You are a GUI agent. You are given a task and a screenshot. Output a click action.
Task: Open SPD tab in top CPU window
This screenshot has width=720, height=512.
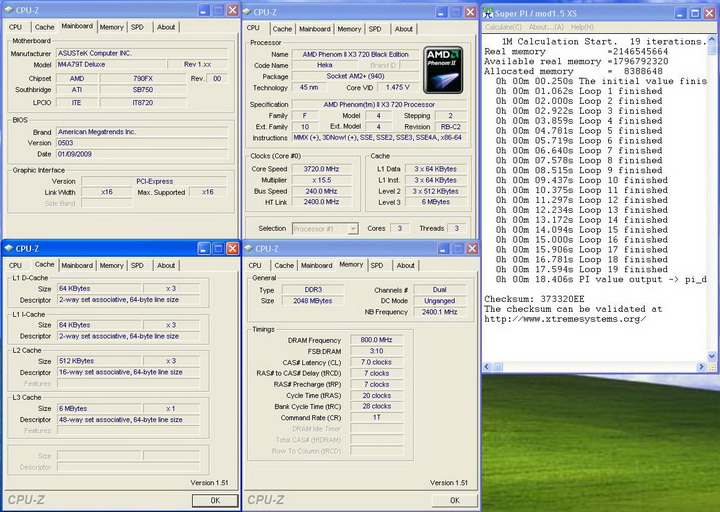pos(375,29)
